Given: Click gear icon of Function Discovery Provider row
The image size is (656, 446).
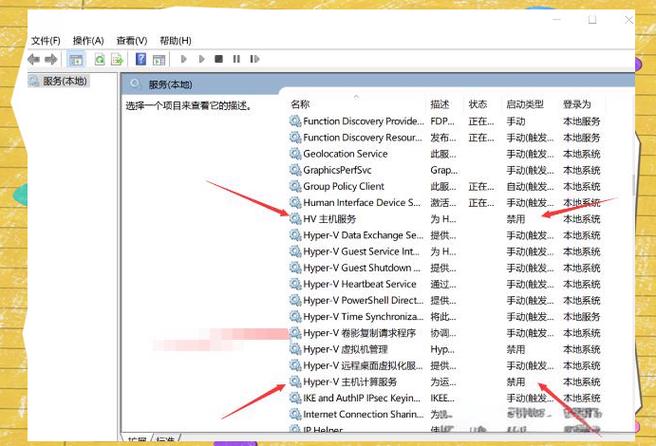Looking at the screenshot, I should 295,121.
